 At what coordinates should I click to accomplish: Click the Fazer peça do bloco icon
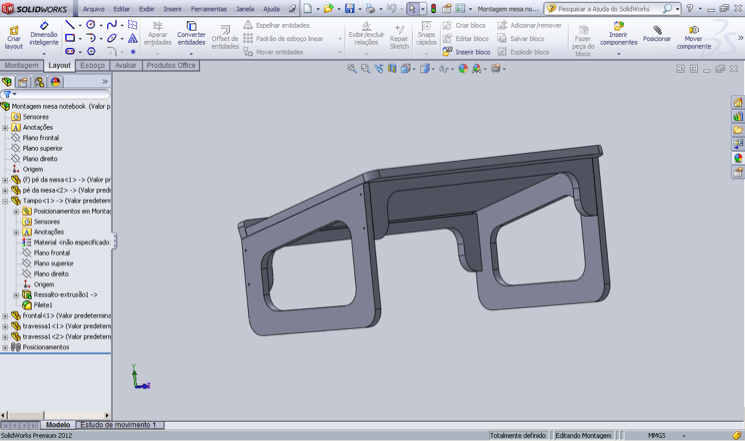pos(583,38)
